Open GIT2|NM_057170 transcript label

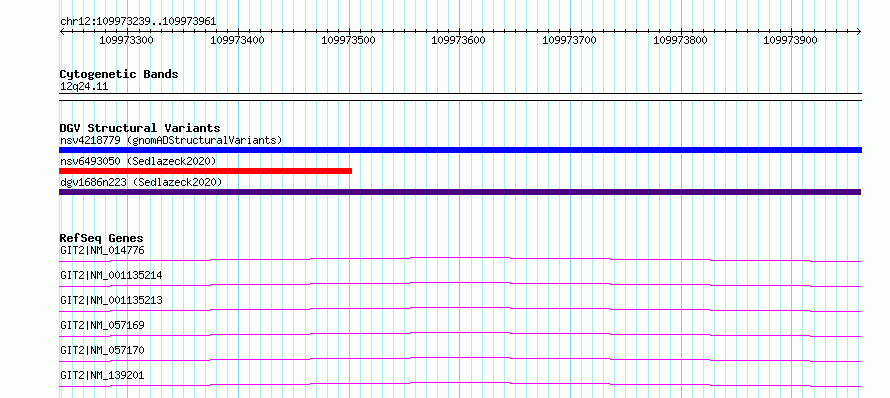click(x=102, y=350)
